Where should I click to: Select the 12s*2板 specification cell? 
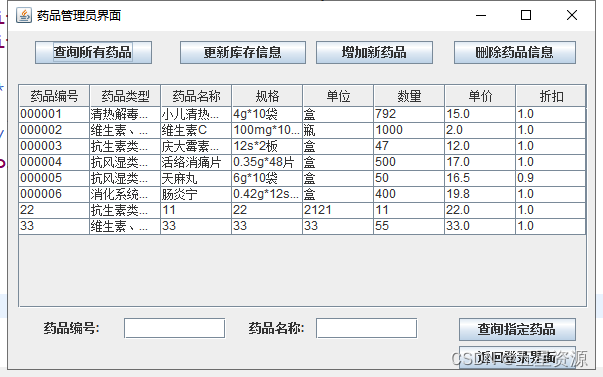tap(267, 146)
